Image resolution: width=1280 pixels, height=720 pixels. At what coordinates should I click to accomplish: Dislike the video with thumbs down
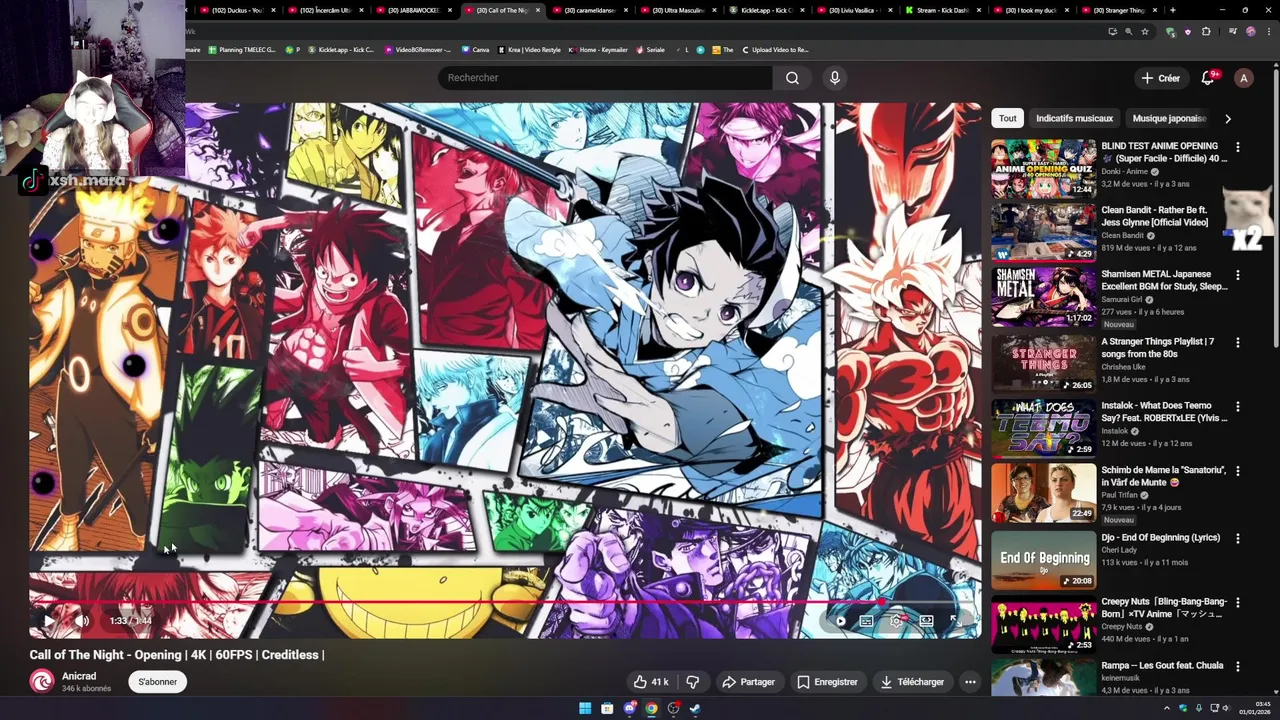692,682
